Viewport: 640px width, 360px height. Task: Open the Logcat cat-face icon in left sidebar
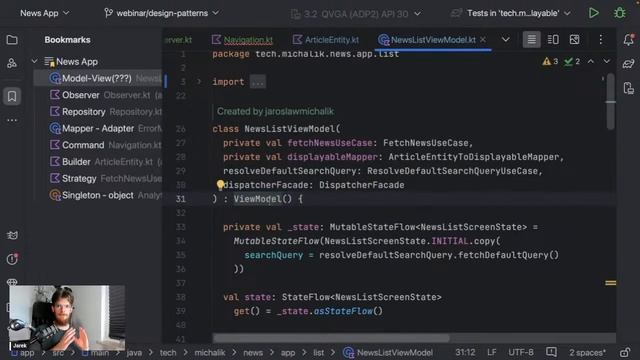(12, 235)
